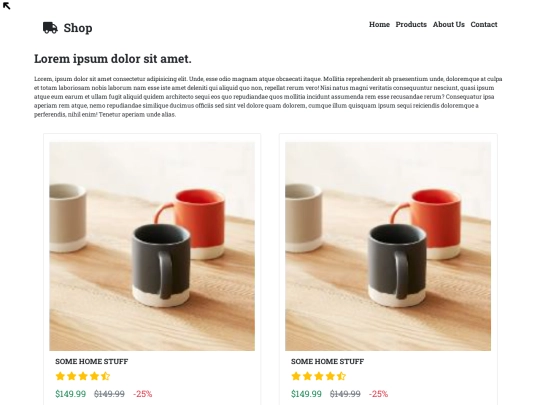This screenshot has height=405, width=540.
Task: Click the delivery truck logo icon
Action: pos(50,28)
